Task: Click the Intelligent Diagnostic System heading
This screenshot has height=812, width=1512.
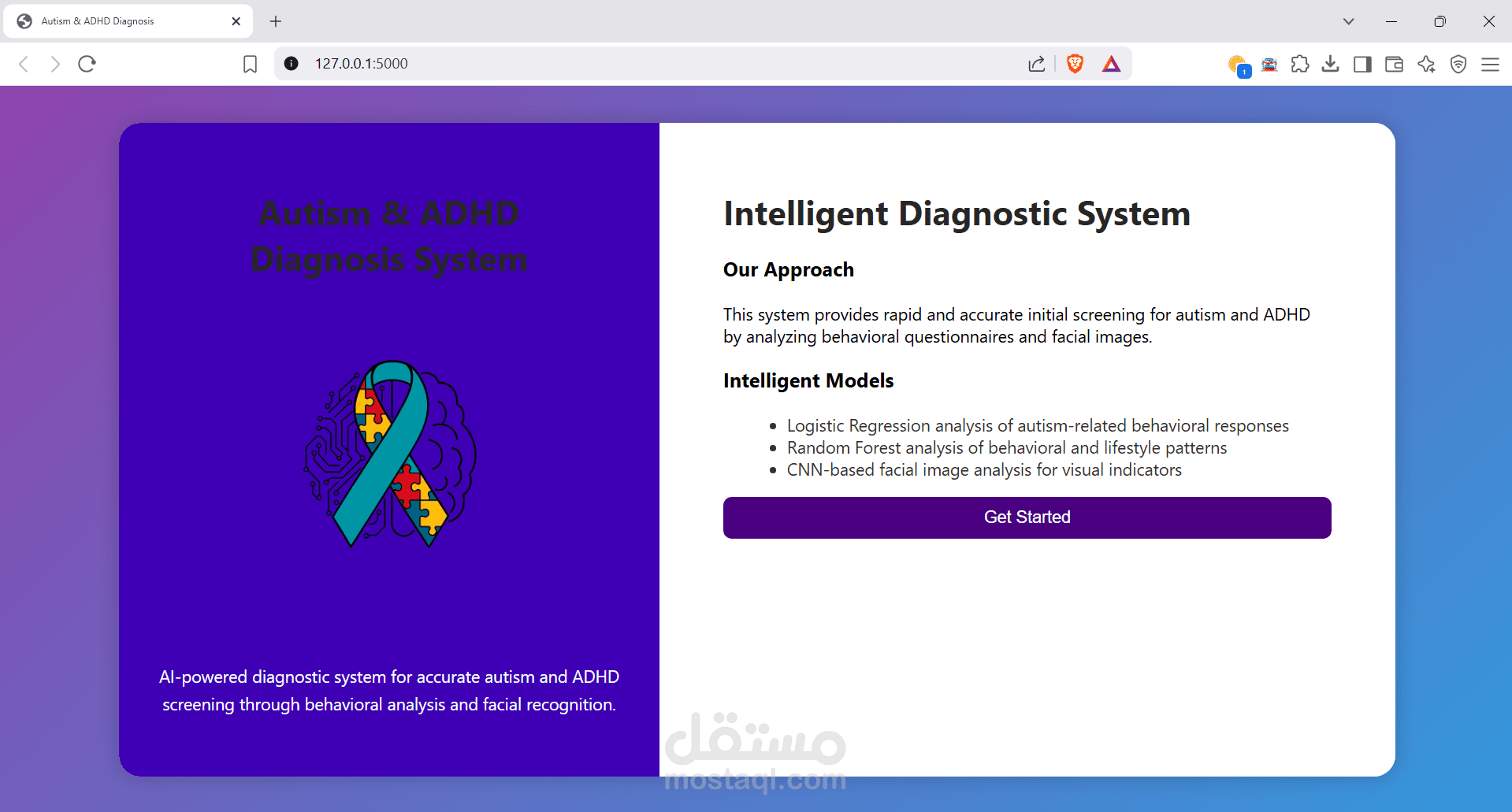Action: 957,213
